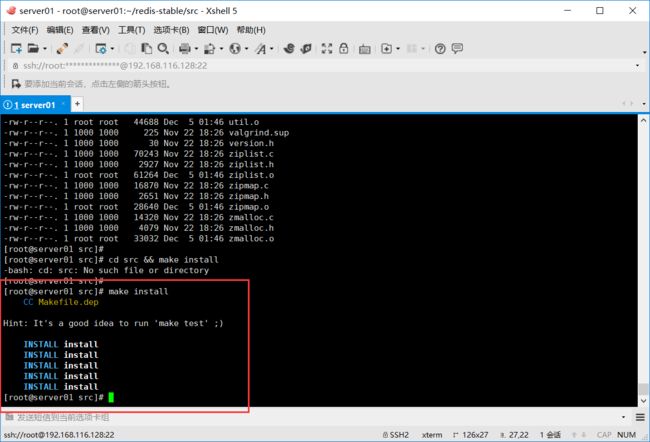Expand the Open session dropdown arrow
This screenshot has height=442, width=650.
(x=45, y=49)
